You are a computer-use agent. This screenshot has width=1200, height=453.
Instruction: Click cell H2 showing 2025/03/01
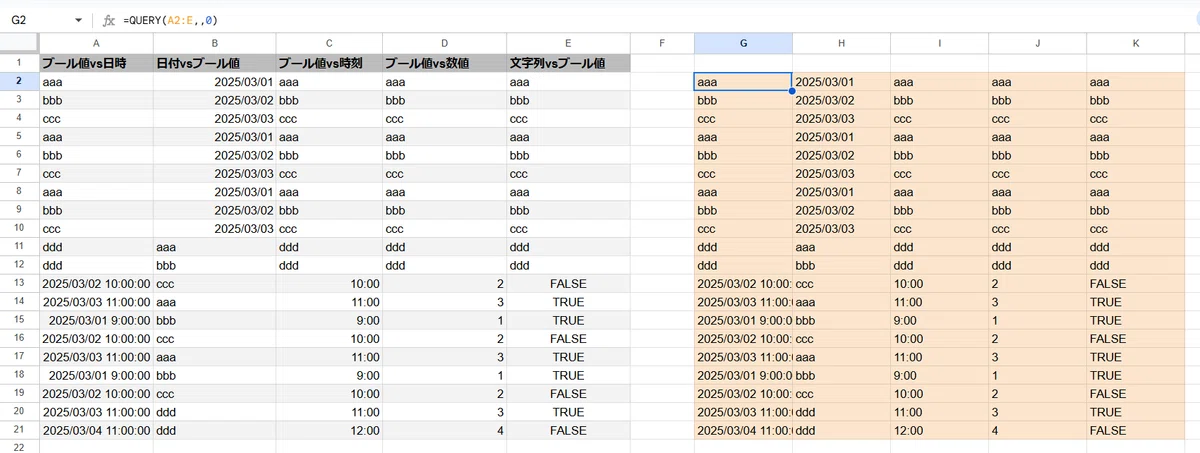(841, 82)
